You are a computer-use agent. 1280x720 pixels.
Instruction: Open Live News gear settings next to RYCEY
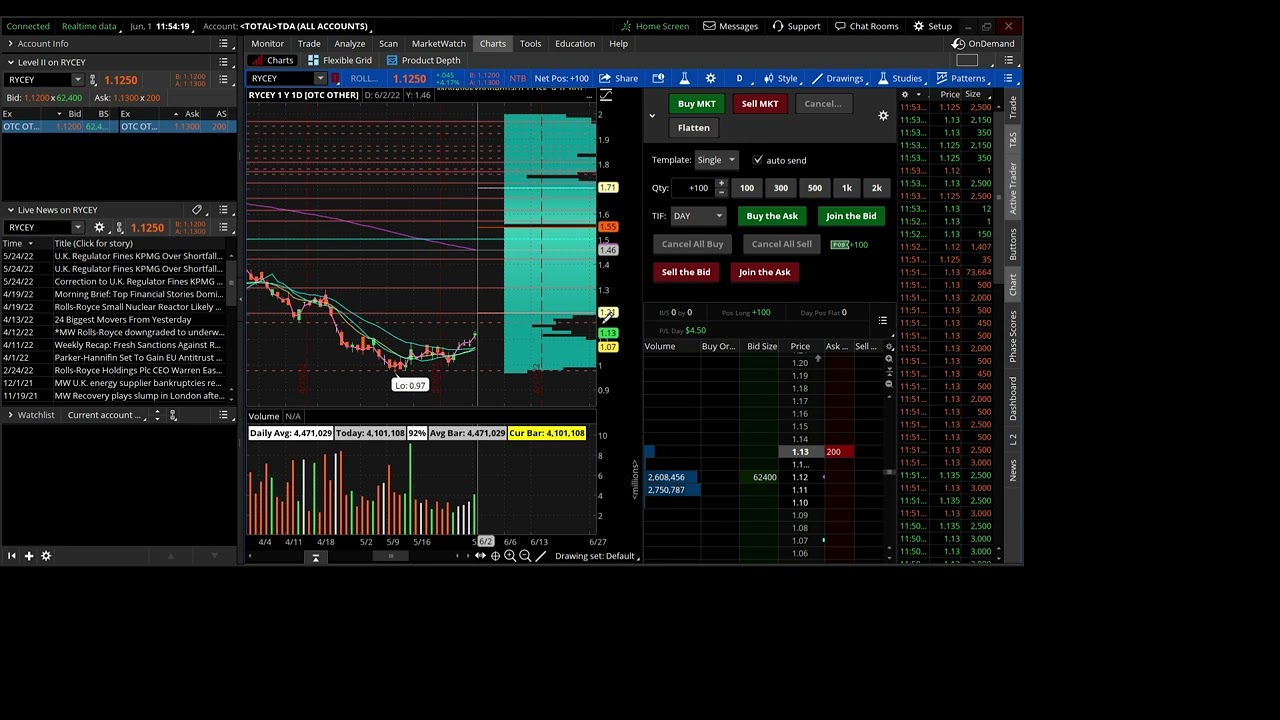[x=99, y=228]
